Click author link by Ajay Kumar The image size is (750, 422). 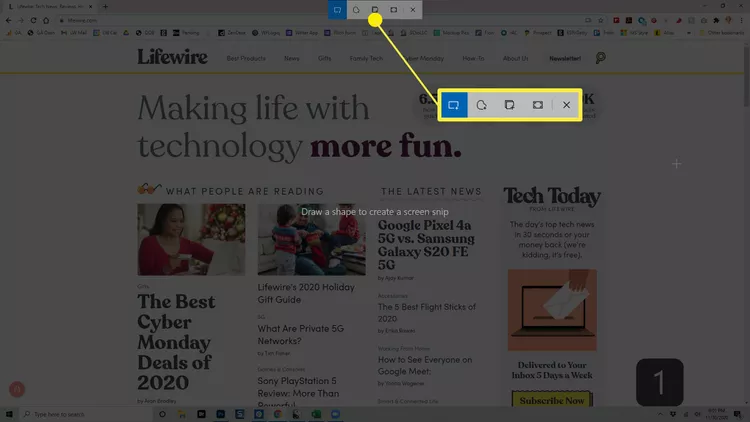396,278
